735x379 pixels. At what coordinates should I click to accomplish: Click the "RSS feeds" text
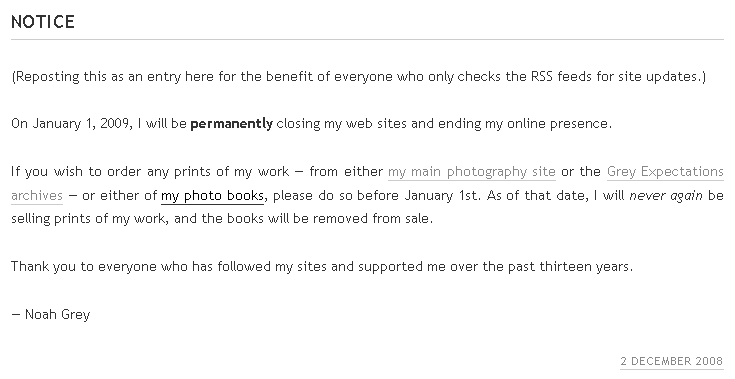click(x=561, y=76)
